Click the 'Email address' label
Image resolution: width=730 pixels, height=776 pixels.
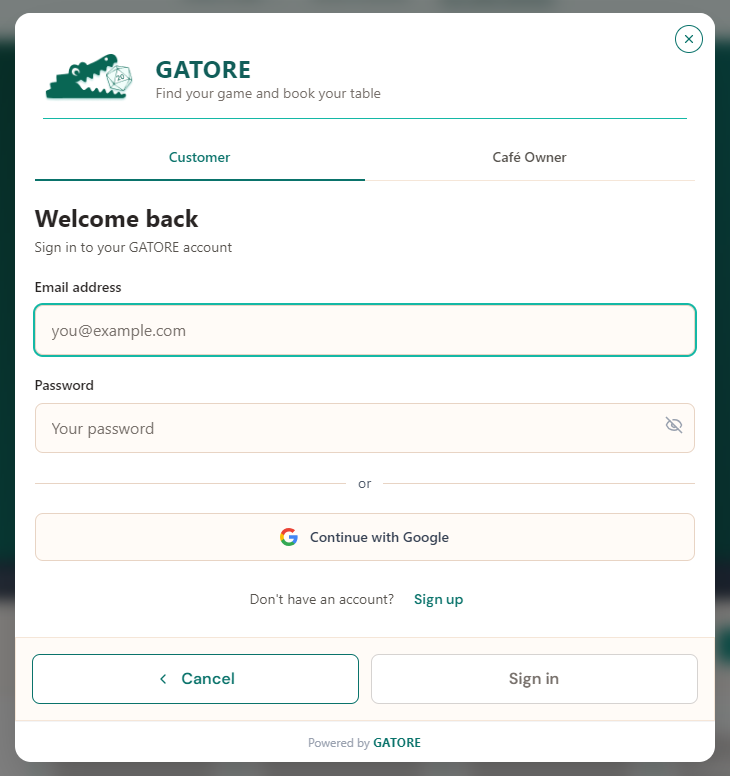(78, 288)
